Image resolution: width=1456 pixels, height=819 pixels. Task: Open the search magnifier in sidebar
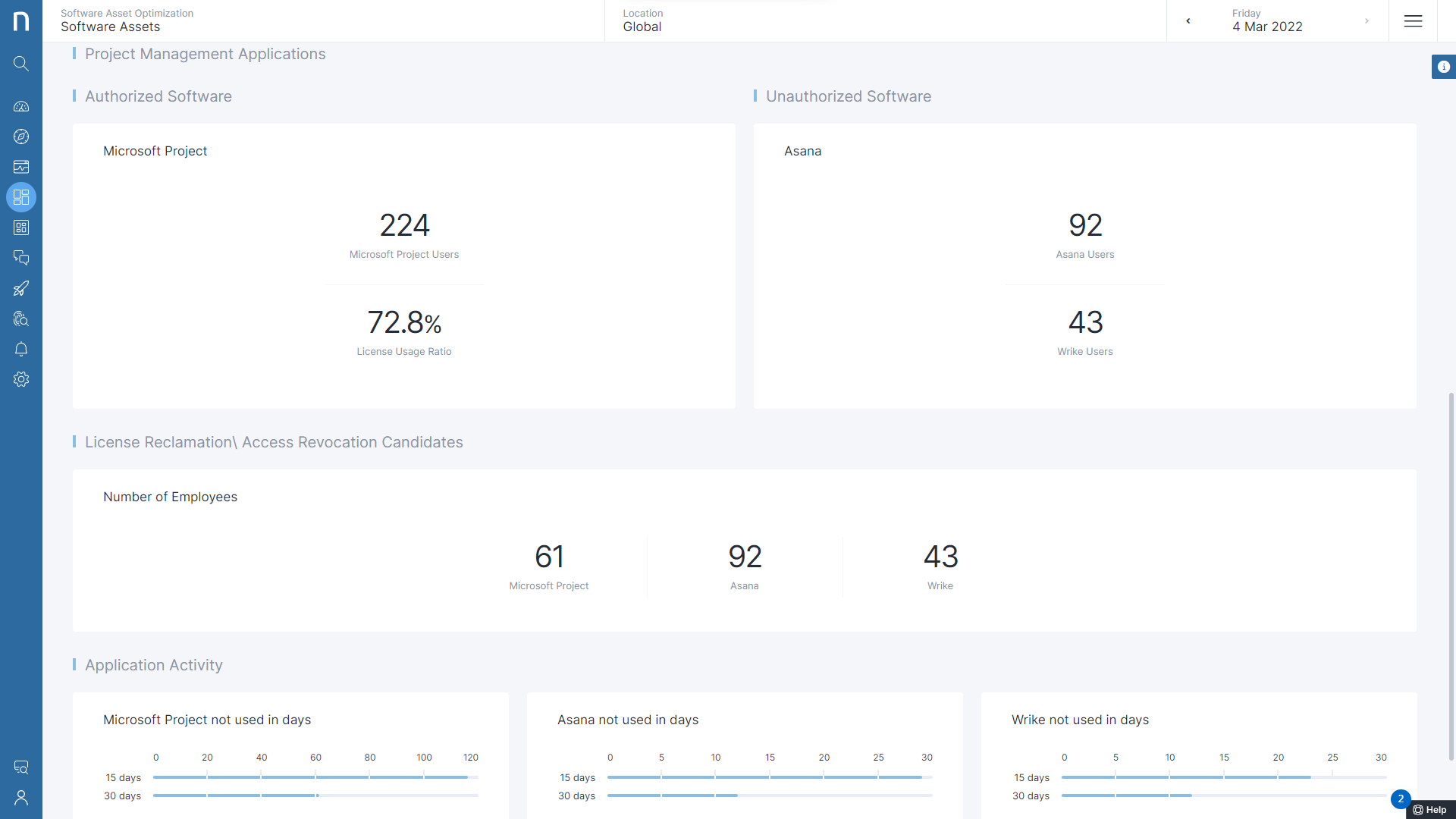point(21,64)
